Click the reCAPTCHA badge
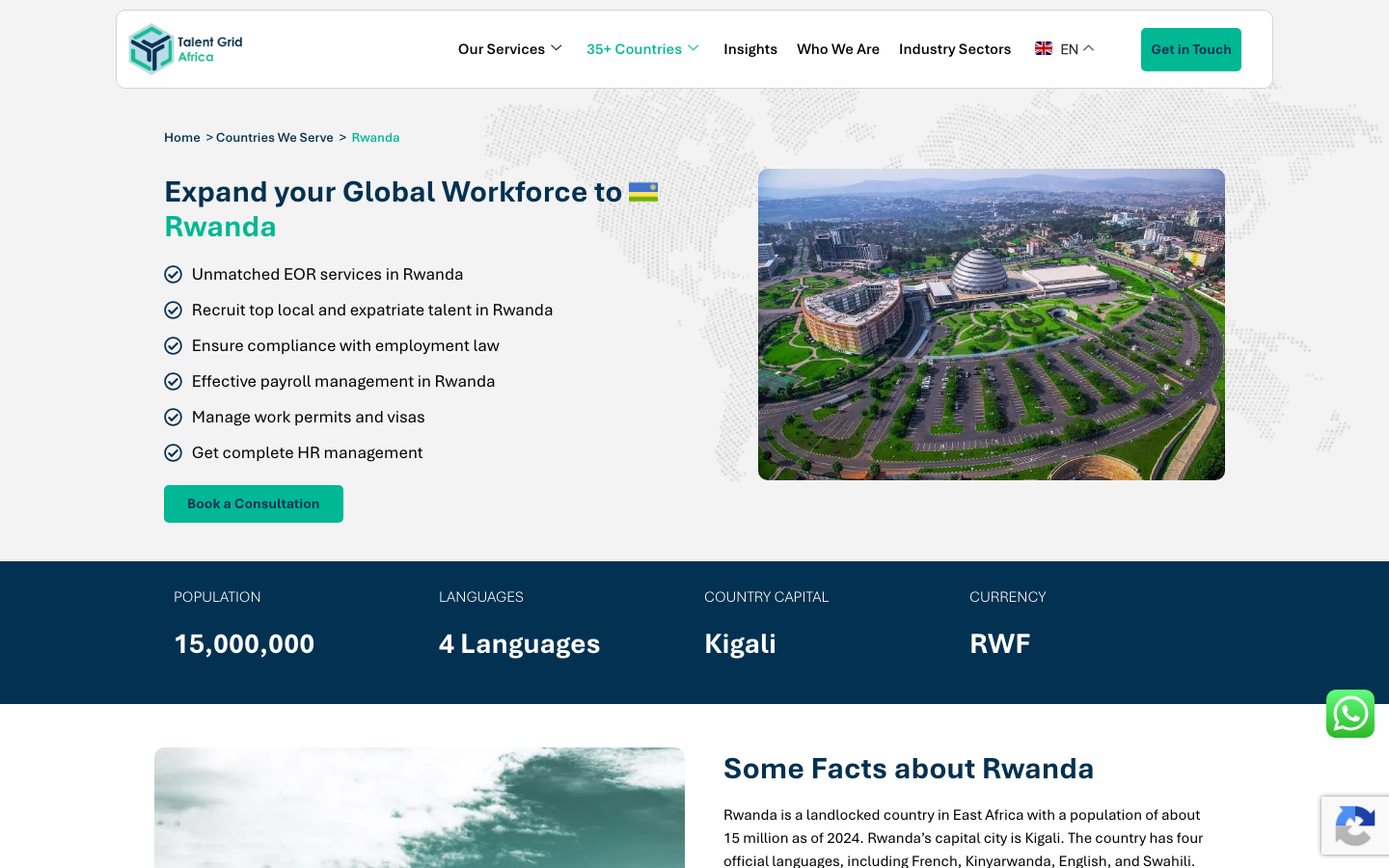1389x868 pixels. pyautogui.click(x=1355, y=826)
